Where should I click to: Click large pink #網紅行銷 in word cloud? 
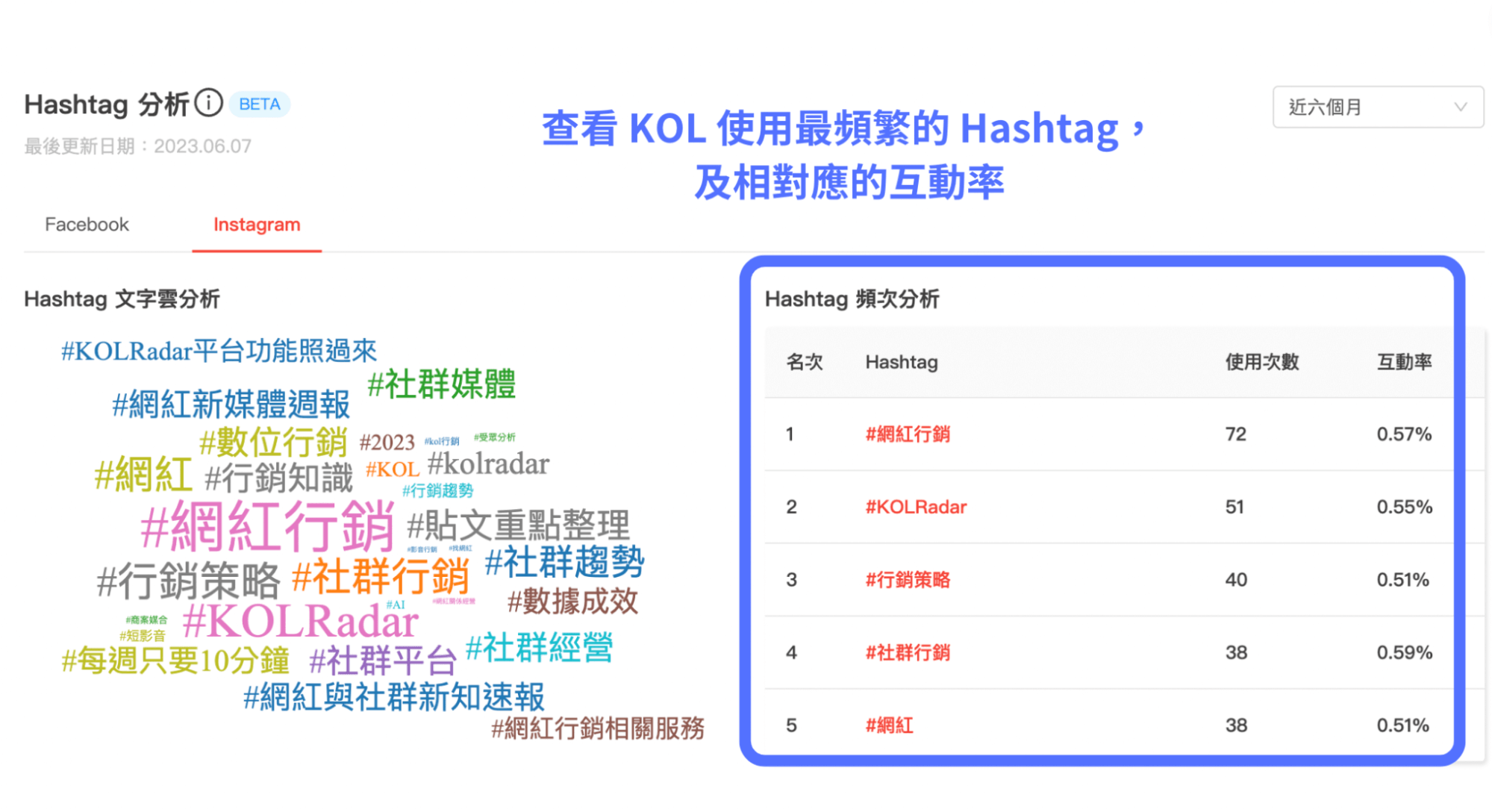coord(267,525)
